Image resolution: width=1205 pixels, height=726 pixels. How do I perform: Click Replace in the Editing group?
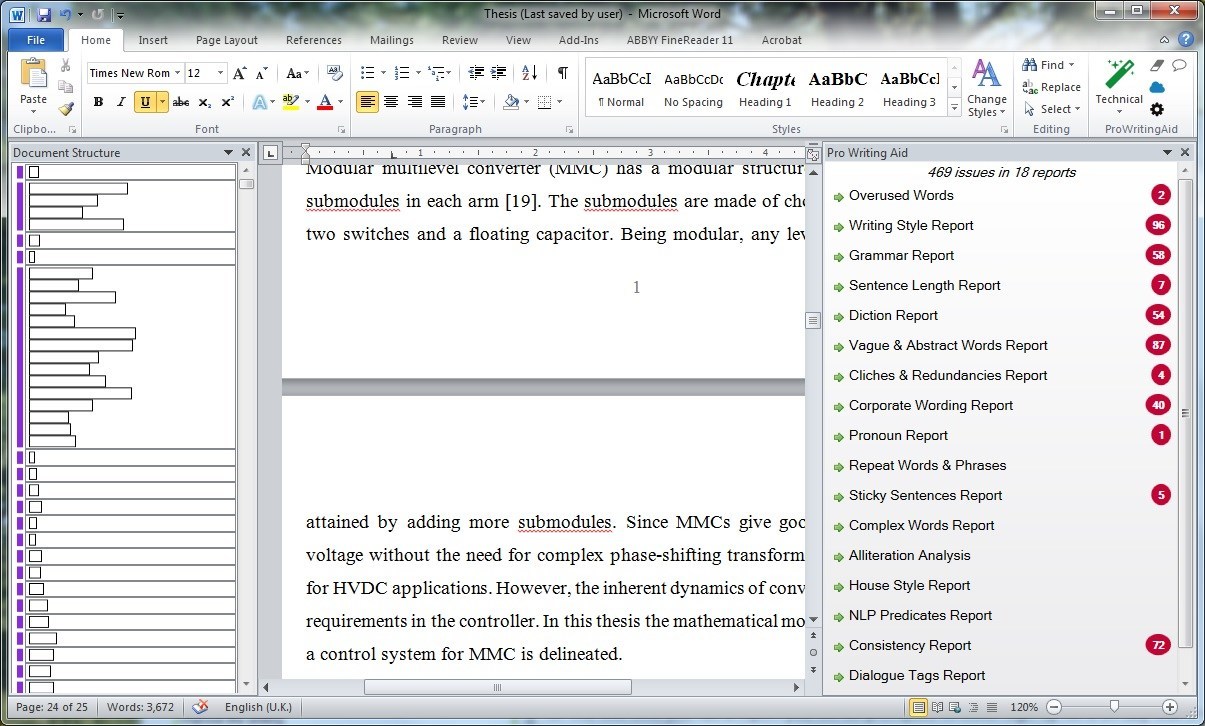tap(1057, 87)
